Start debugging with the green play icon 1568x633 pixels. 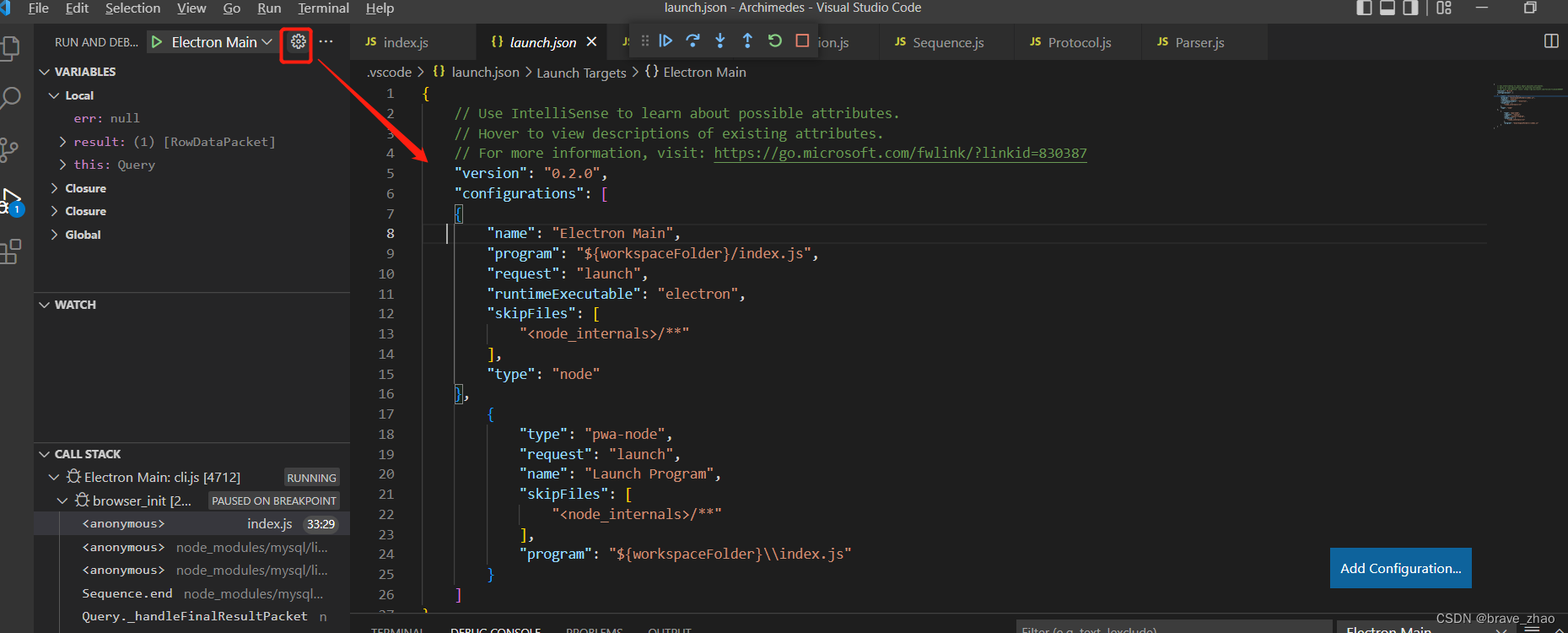[157, 41]
